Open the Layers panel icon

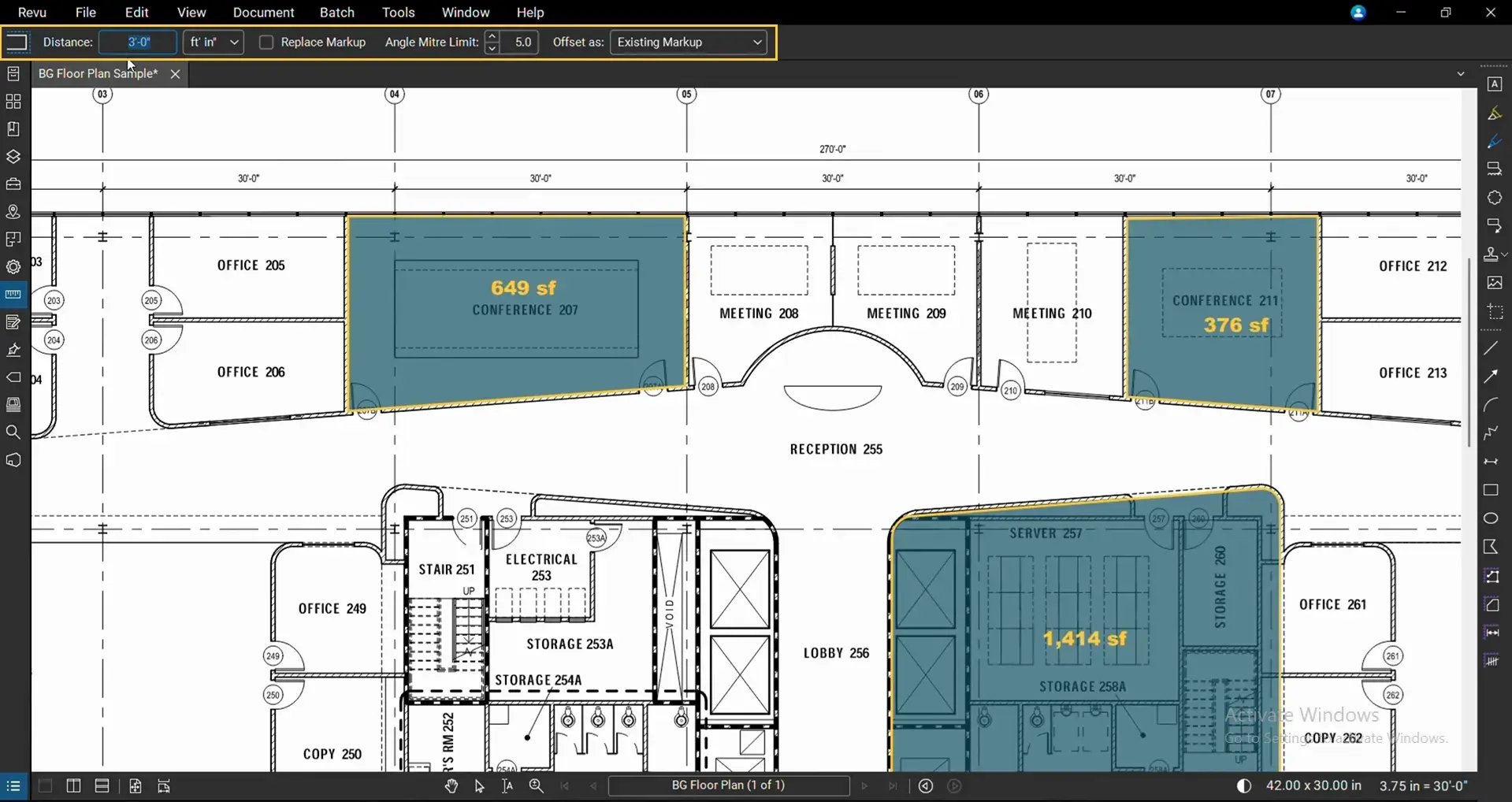(x=13, y=157)
